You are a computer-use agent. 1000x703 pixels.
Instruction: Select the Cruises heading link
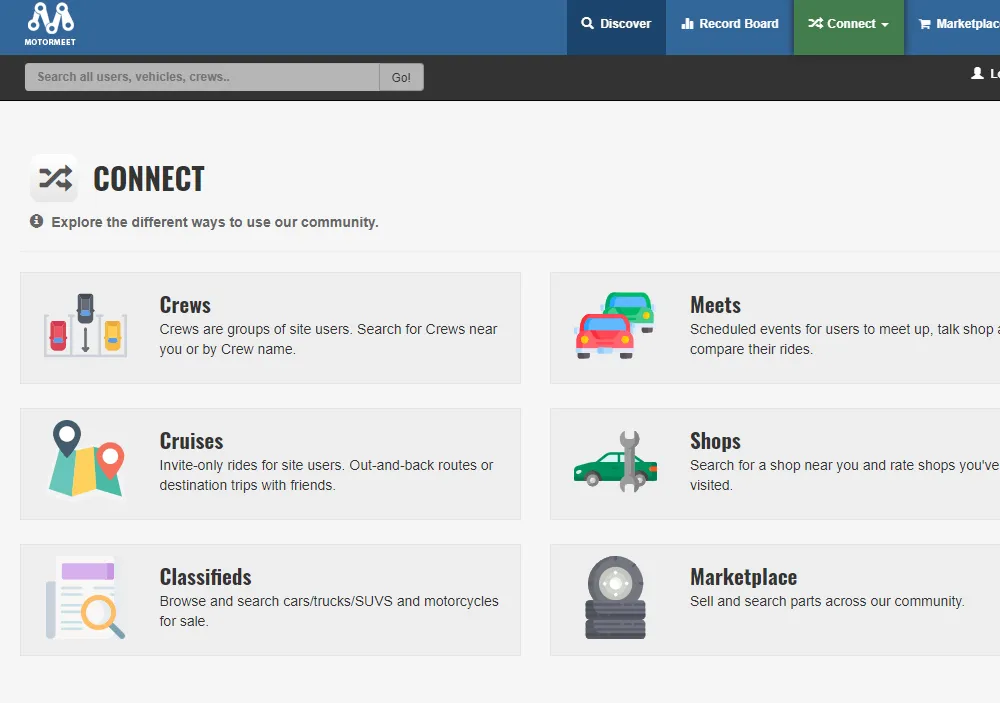191,441
